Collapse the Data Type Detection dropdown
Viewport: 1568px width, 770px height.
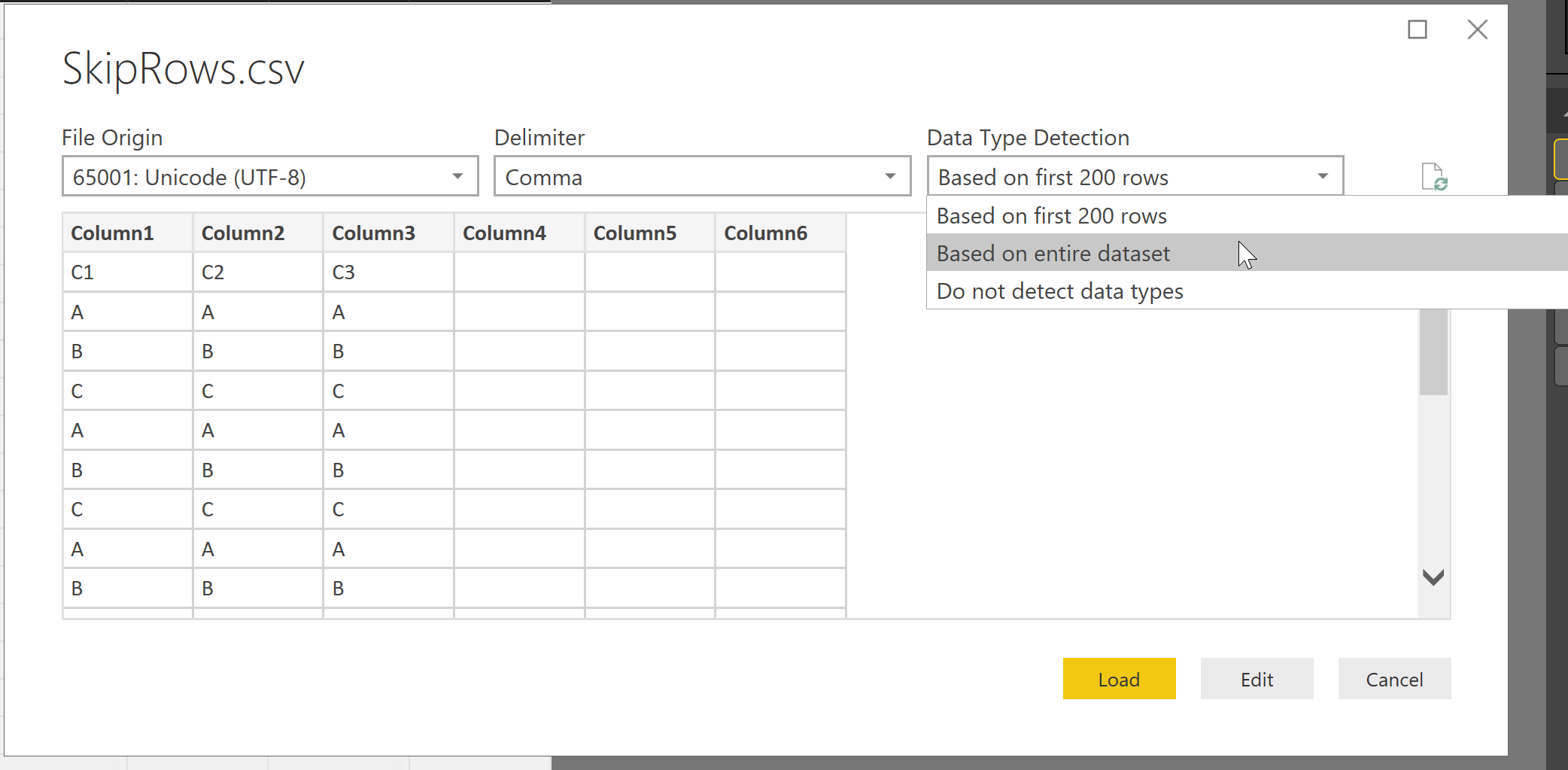pyautogui.click(x=1135, y=176)
